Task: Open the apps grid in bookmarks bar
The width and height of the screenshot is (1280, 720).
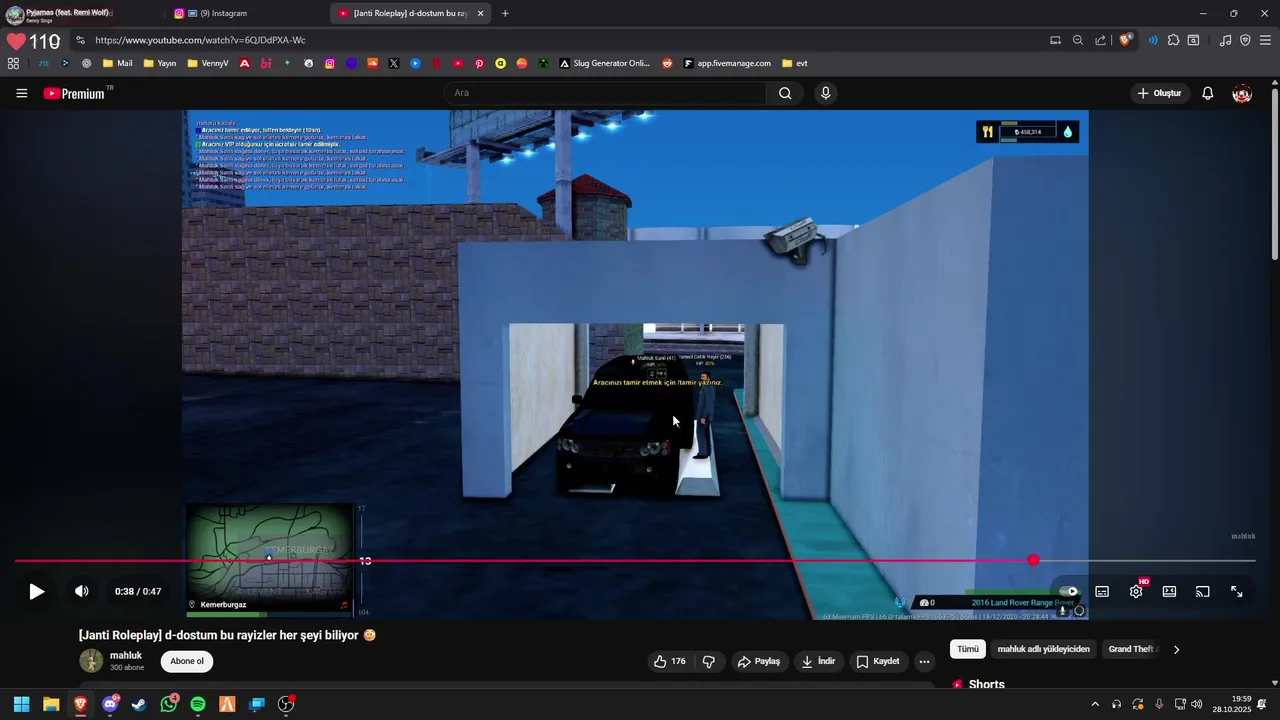Action: coord(13,63)
